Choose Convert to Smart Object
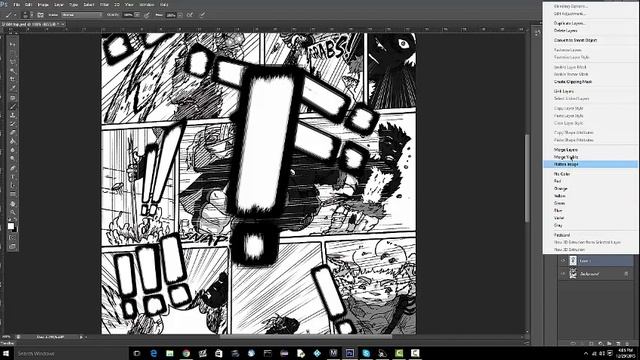 (590, 40)
